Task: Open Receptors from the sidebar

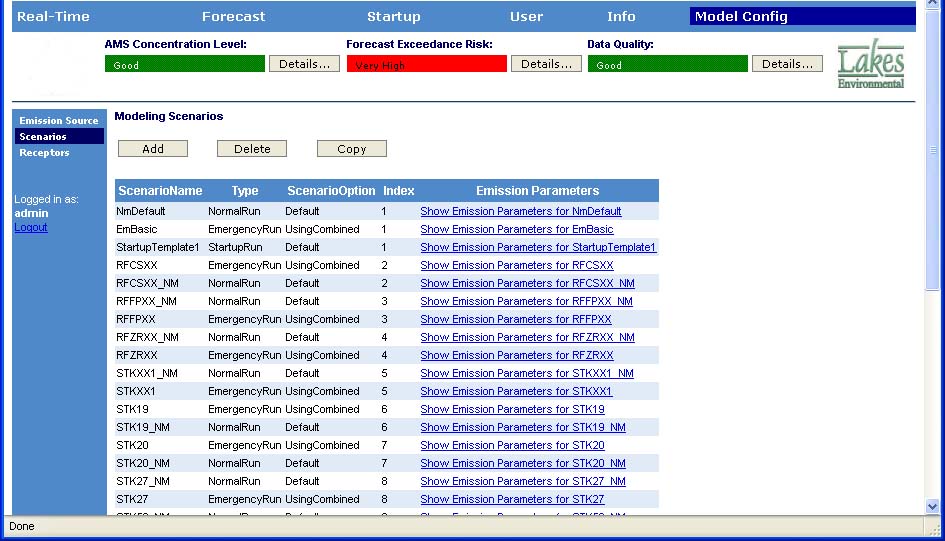Action: pyautogui.click(x=44, y=153)
